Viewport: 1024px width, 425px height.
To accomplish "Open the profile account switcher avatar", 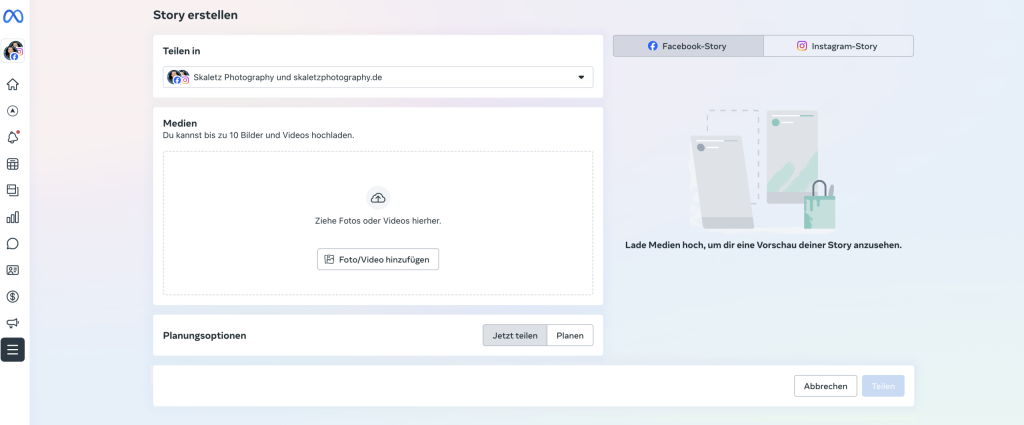I will (x=13, y=51).
